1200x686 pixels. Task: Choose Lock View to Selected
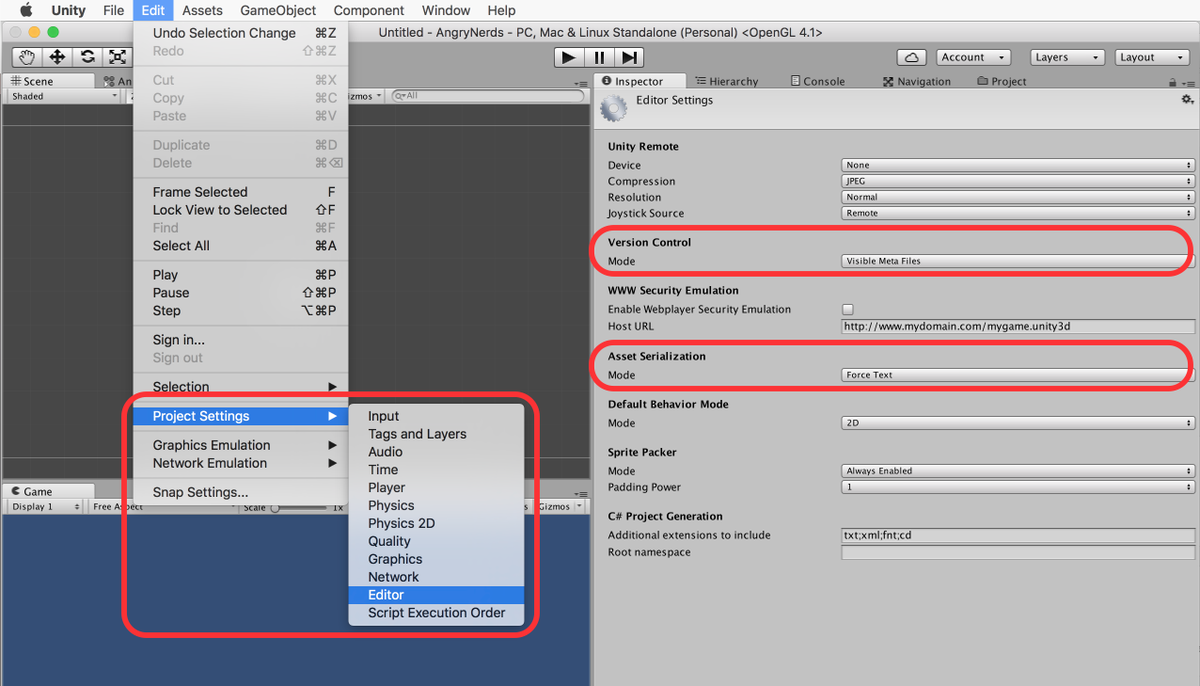241,210
